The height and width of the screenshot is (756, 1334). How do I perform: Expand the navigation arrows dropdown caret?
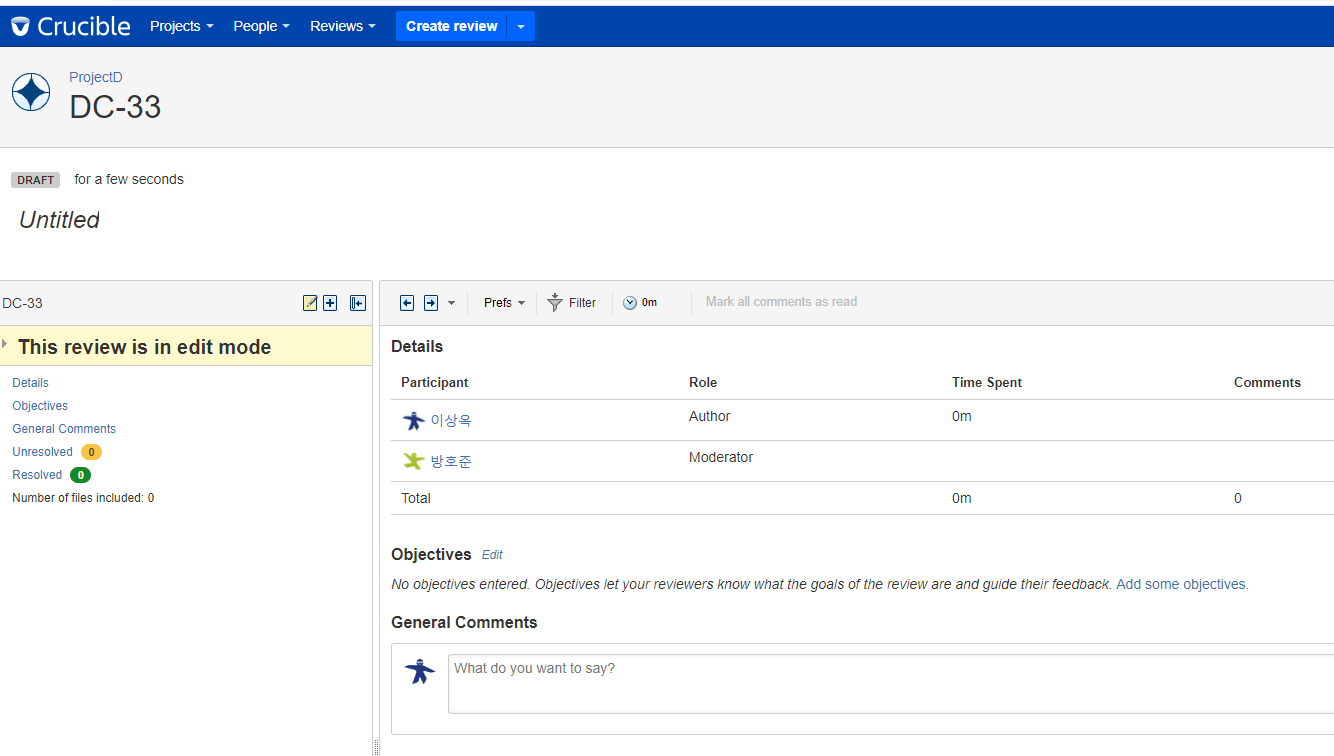[x=451, y=303]
